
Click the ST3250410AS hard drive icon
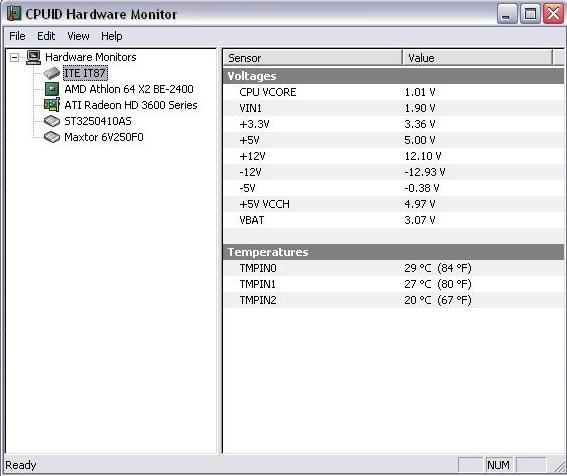(x=52, y=121)
